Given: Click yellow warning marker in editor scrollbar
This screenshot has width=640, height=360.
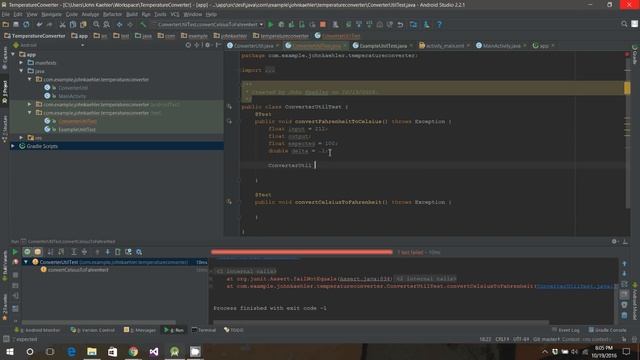Looking at the screenshot, I should [x=627, y=88].
